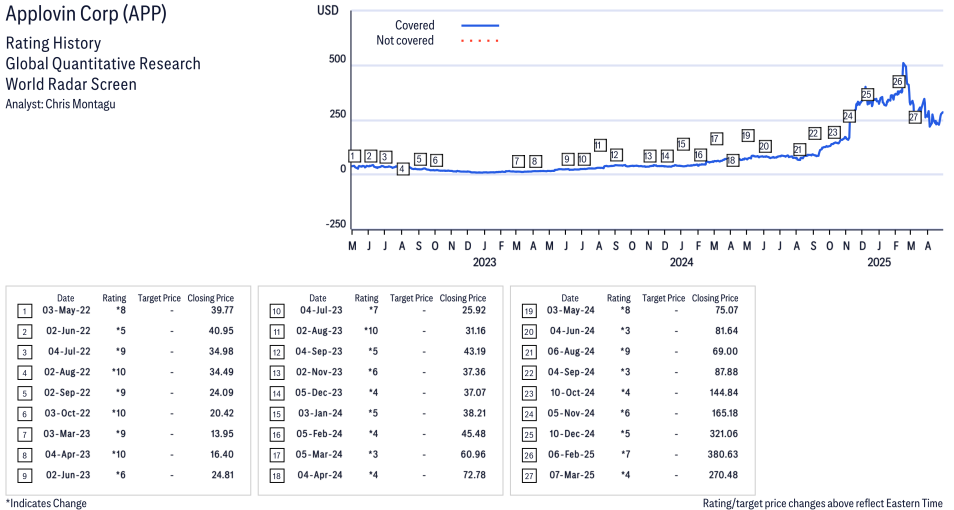954x510 pixels.
Task: Click the Not covered legend label
Action: (405, 40)
